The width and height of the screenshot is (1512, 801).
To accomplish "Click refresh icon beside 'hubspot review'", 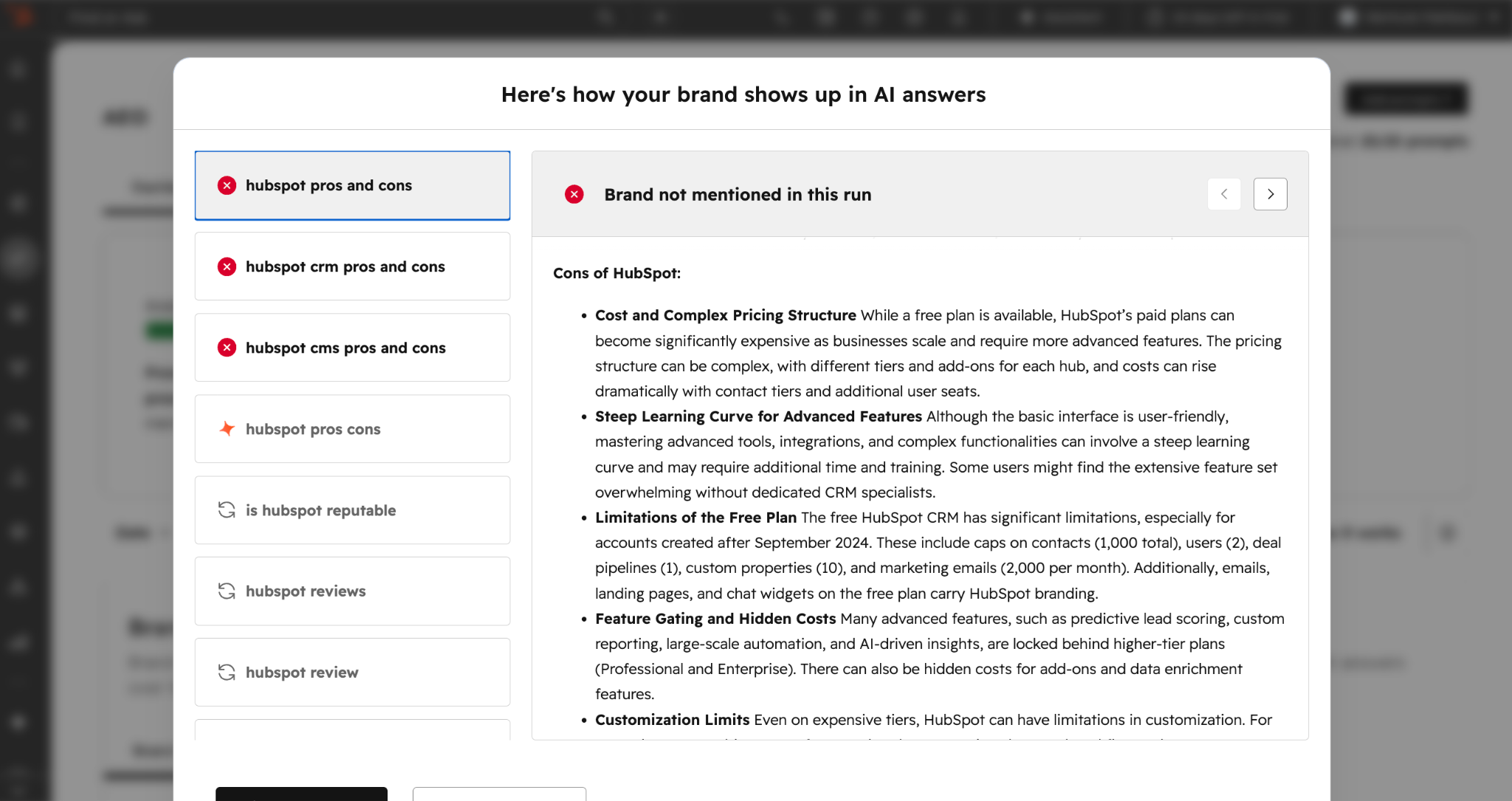I will tap(227, 673).
